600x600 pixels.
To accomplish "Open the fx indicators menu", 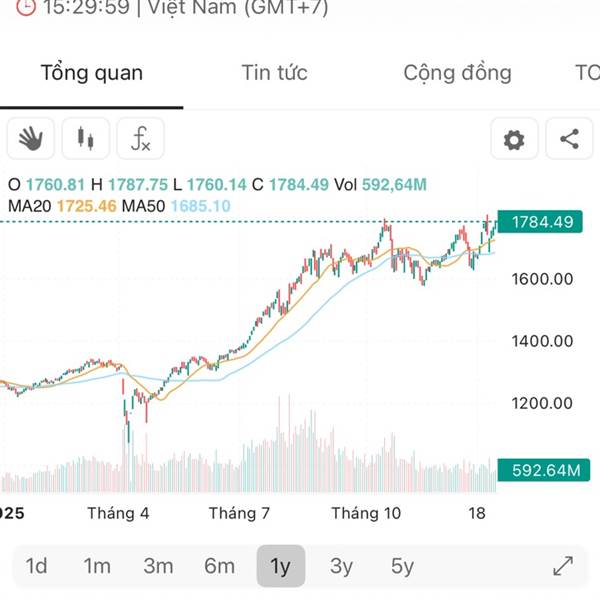I will (x=141, y=139).
